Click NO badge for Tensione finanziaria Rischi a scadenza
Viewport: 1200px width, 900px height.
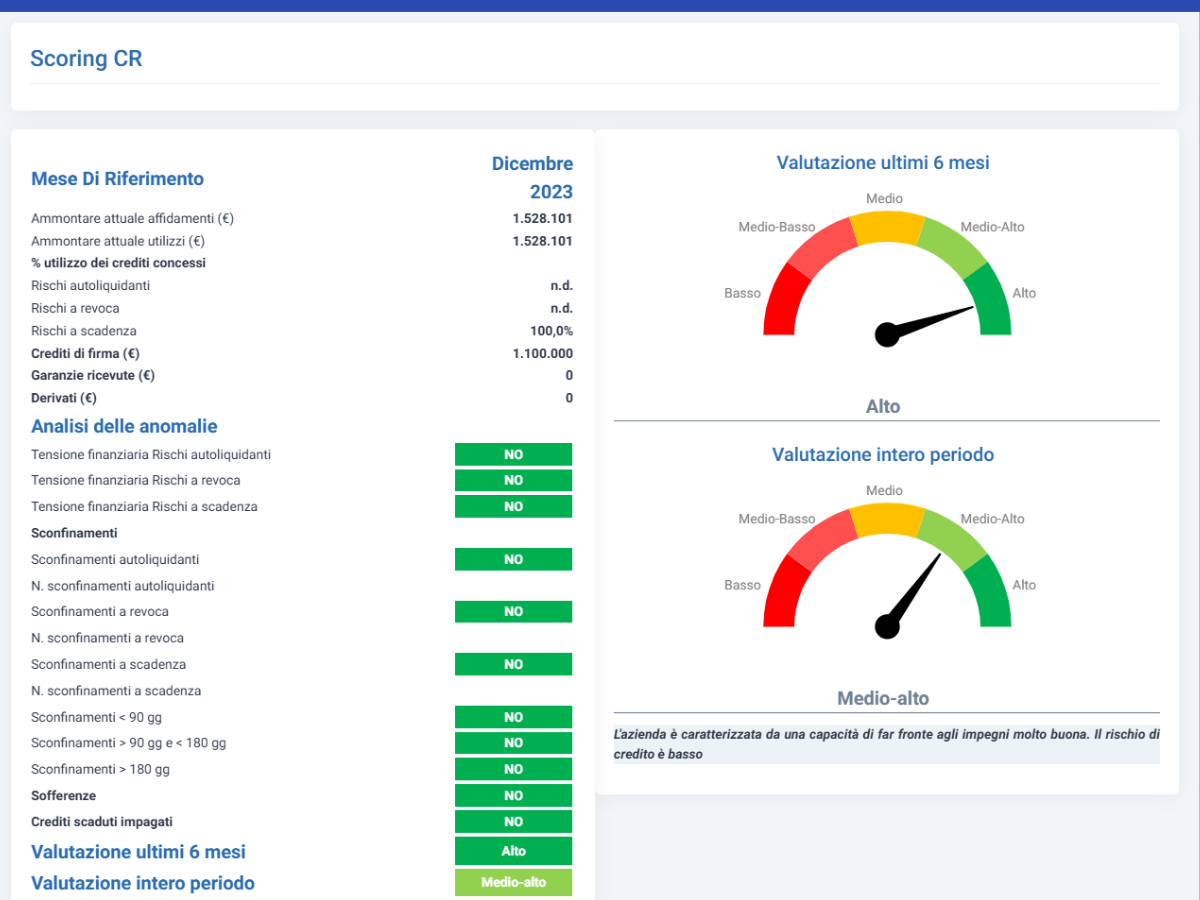pos(513,506)
